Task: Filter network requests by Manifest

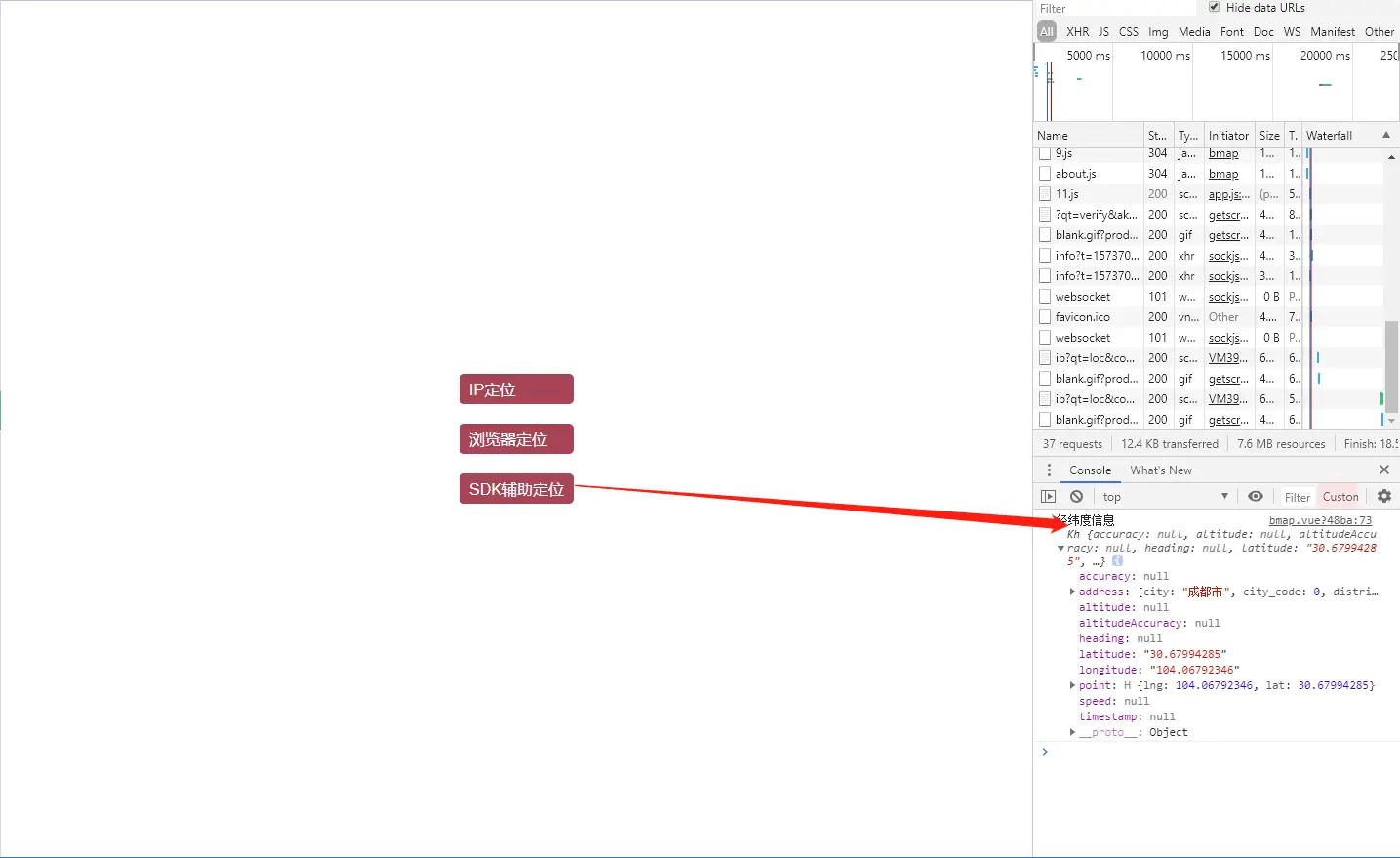Action: pyautogui.click(x=1333, y=31)
